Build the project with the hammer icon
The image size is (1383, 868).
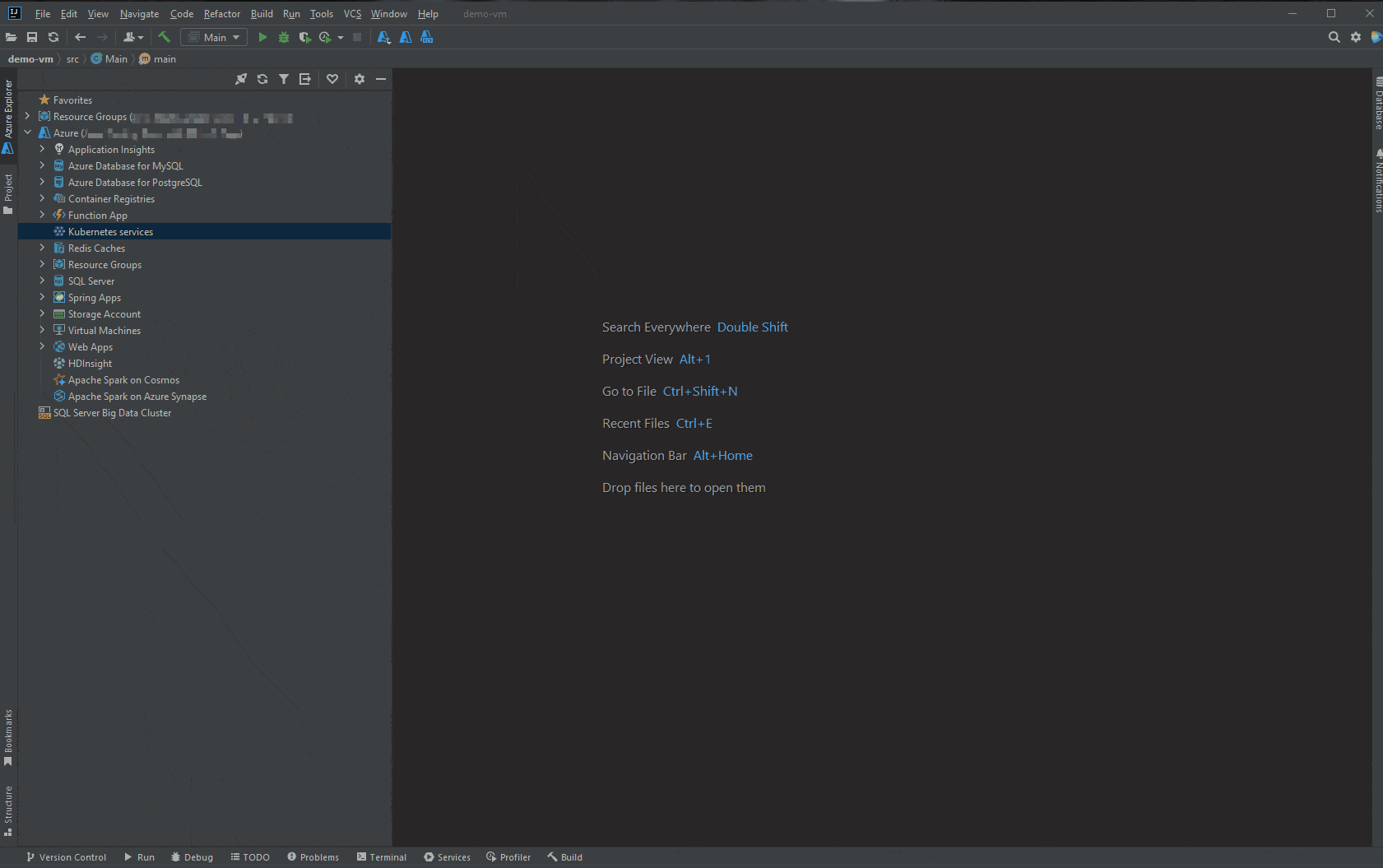[x=165, y=37]
